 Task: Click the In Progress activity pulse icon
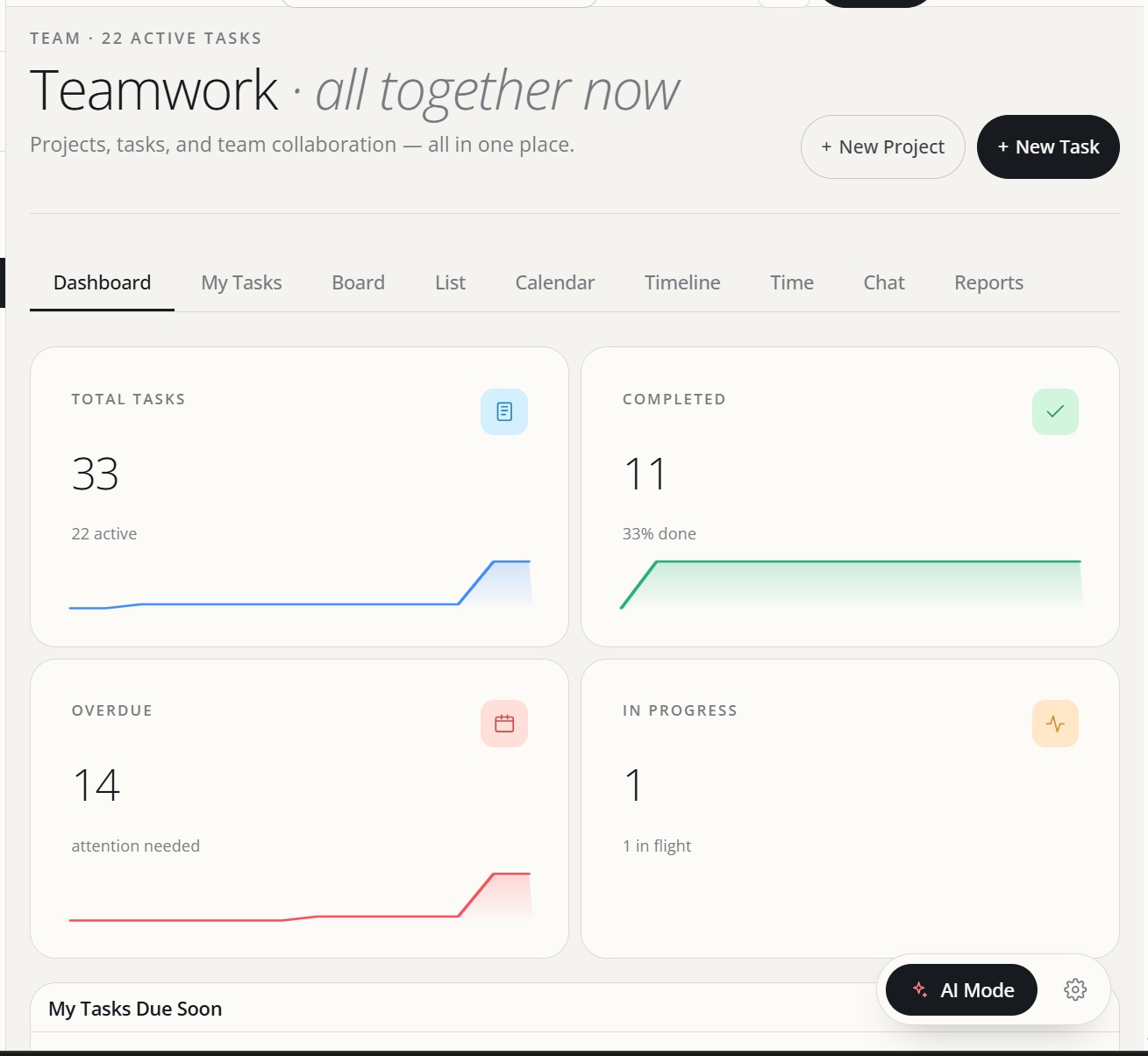(1055, 724)
